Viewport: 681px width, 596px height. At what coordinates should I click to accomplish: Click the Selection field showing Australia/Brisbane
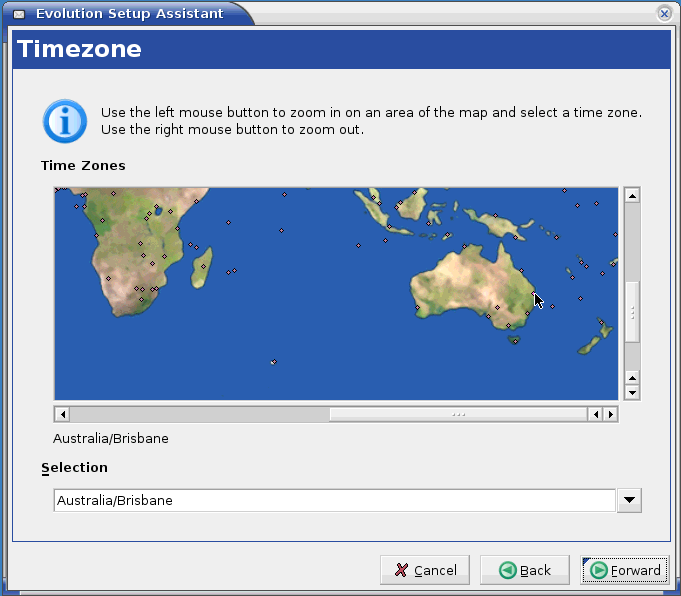tap(334, 500)
